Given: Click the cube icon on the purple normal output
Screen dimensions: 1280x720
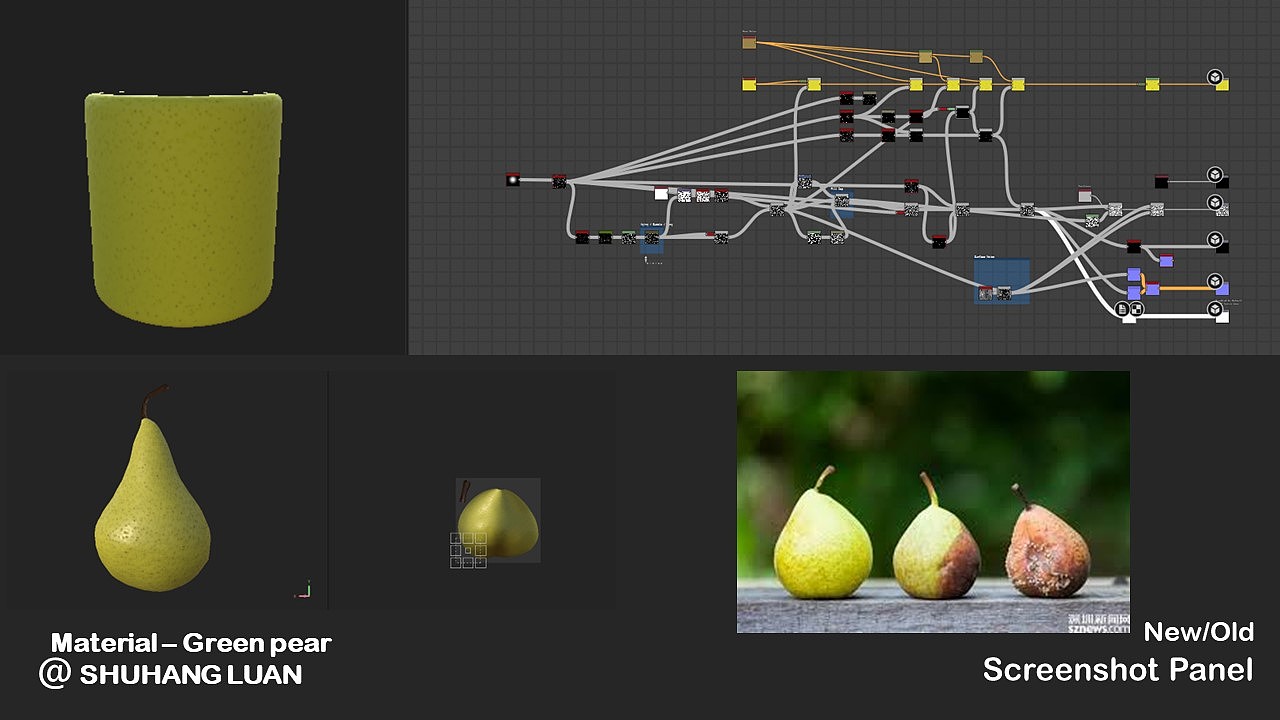Looking at the screenshot, I should point(1214,281).
